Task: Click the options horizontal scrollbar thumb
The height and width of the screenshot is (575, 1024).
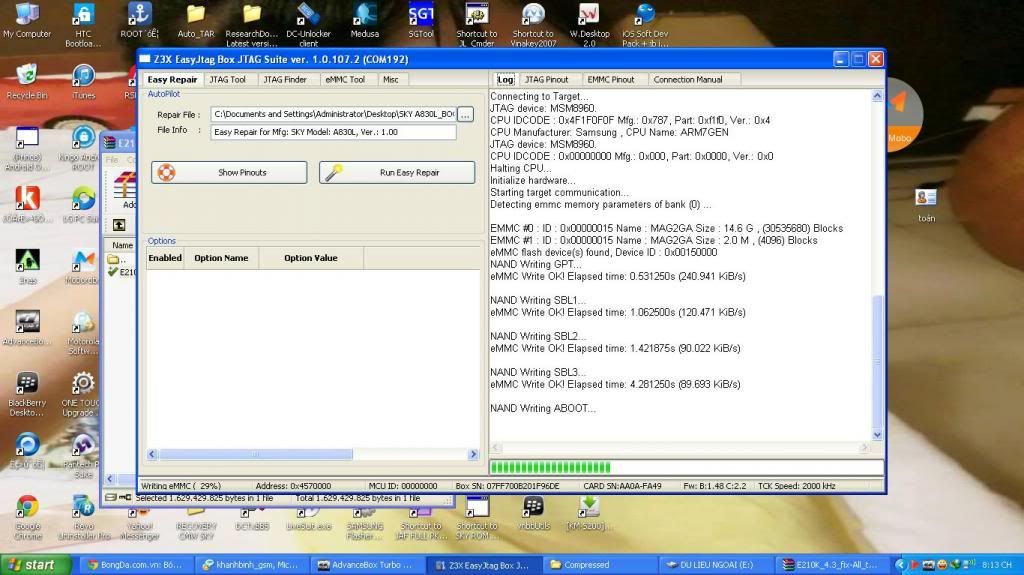Action: 255,454
